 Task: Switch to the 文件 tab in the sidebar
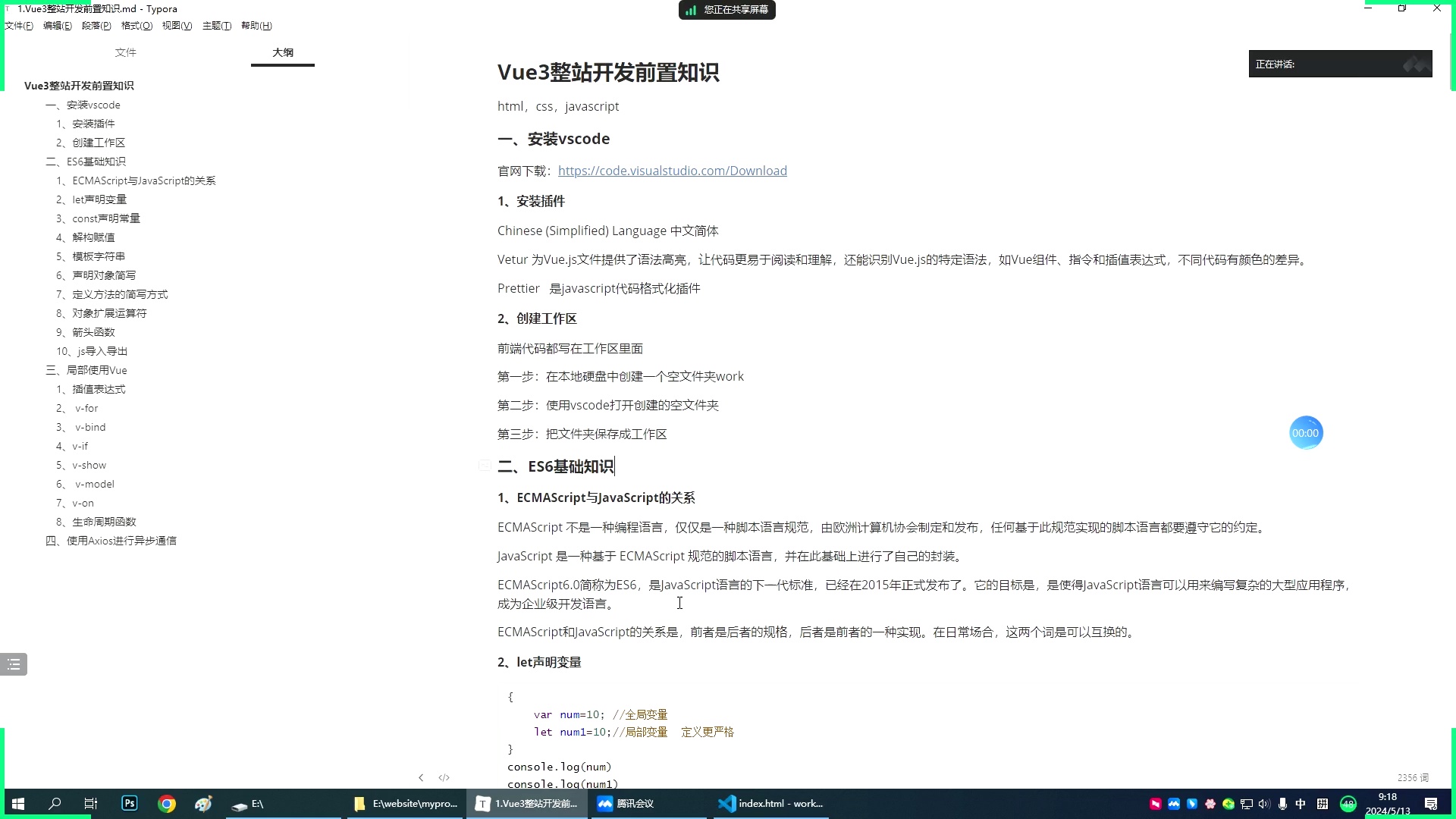(x=125, y=52)
